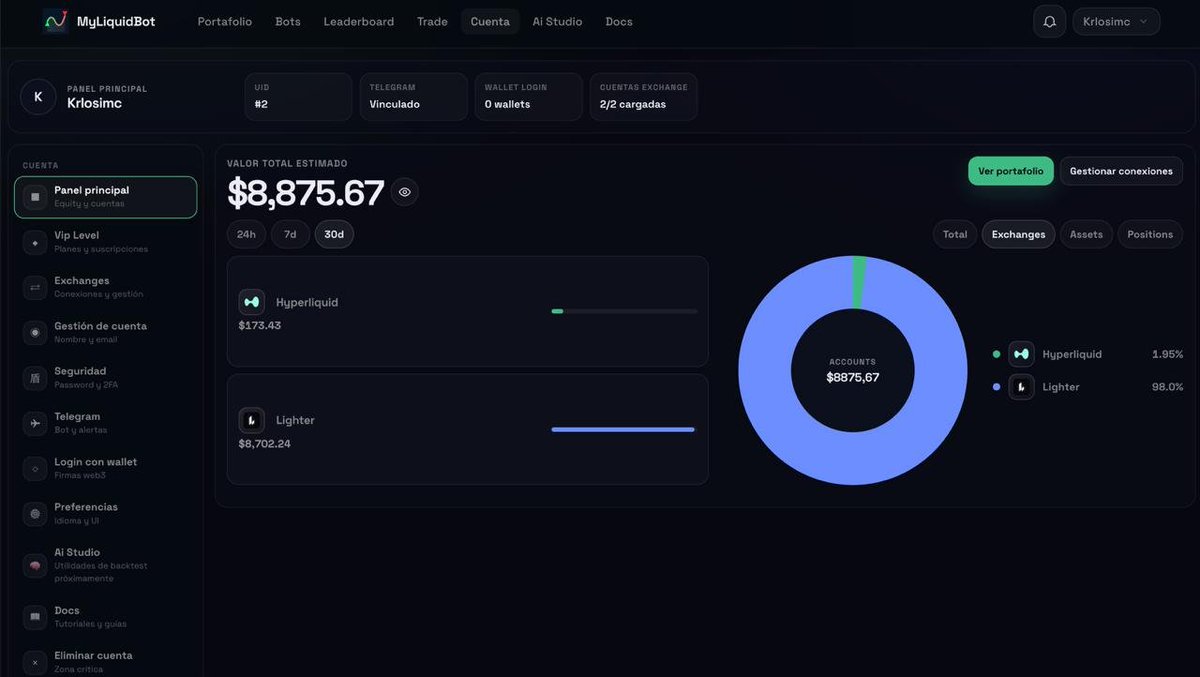Navigate to Trade
Viewport: 1200px width, 677px height.
coord(432,21)
